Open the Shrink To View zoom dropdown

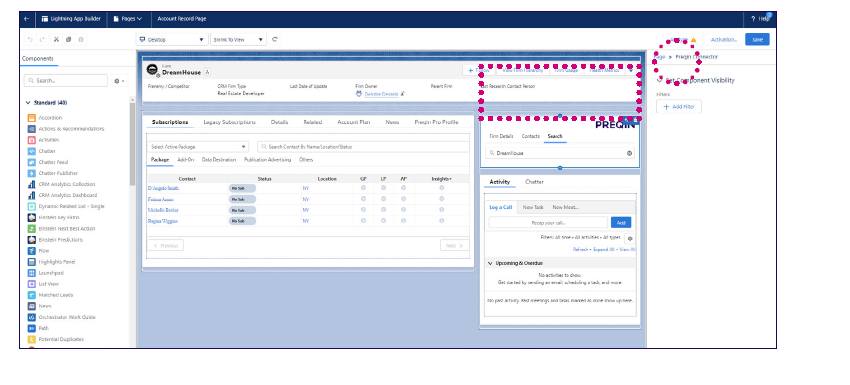click(238, 40)
